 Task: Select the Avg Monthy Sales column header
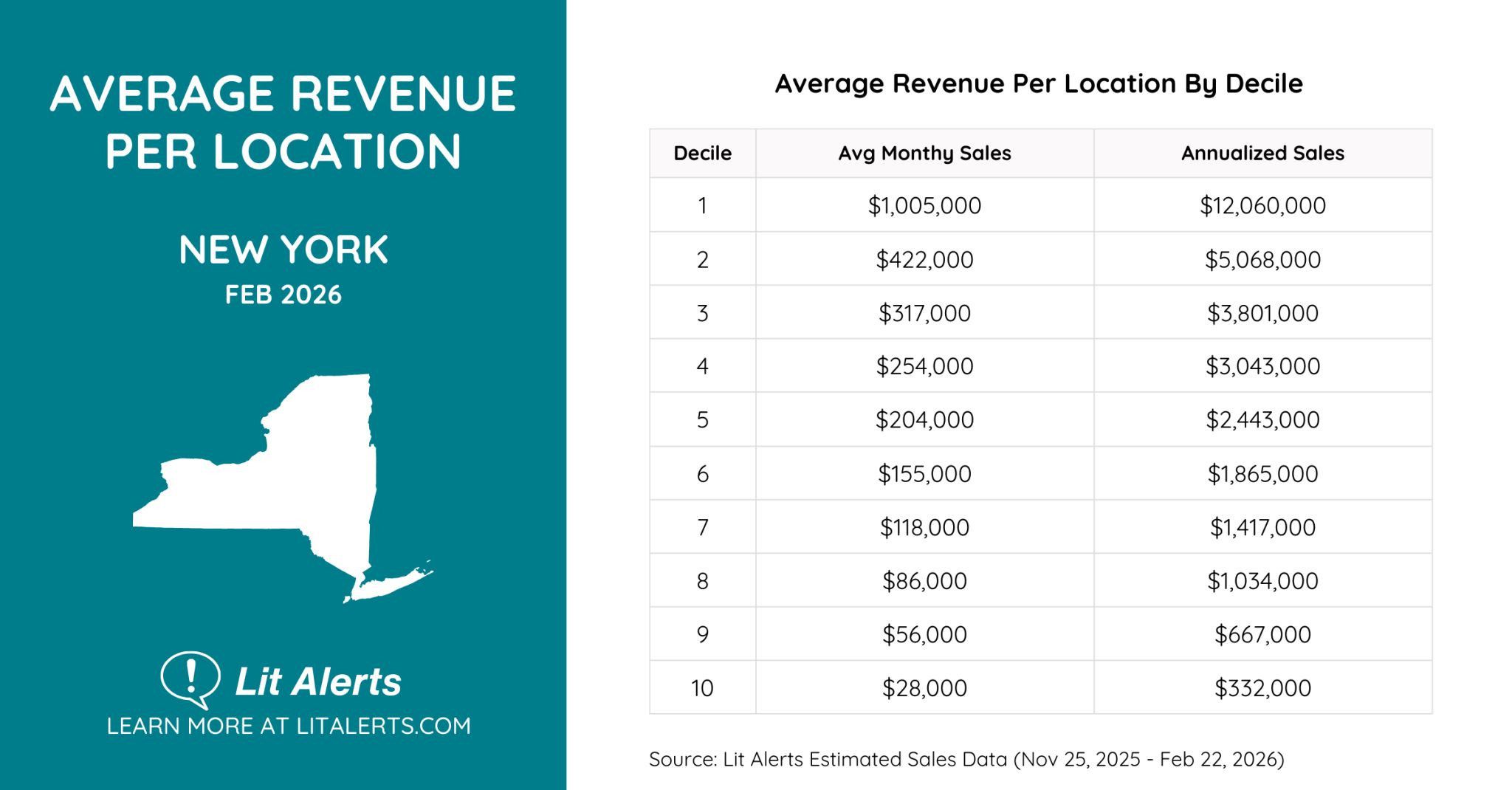pyautogui.click(x=924, y=153)
